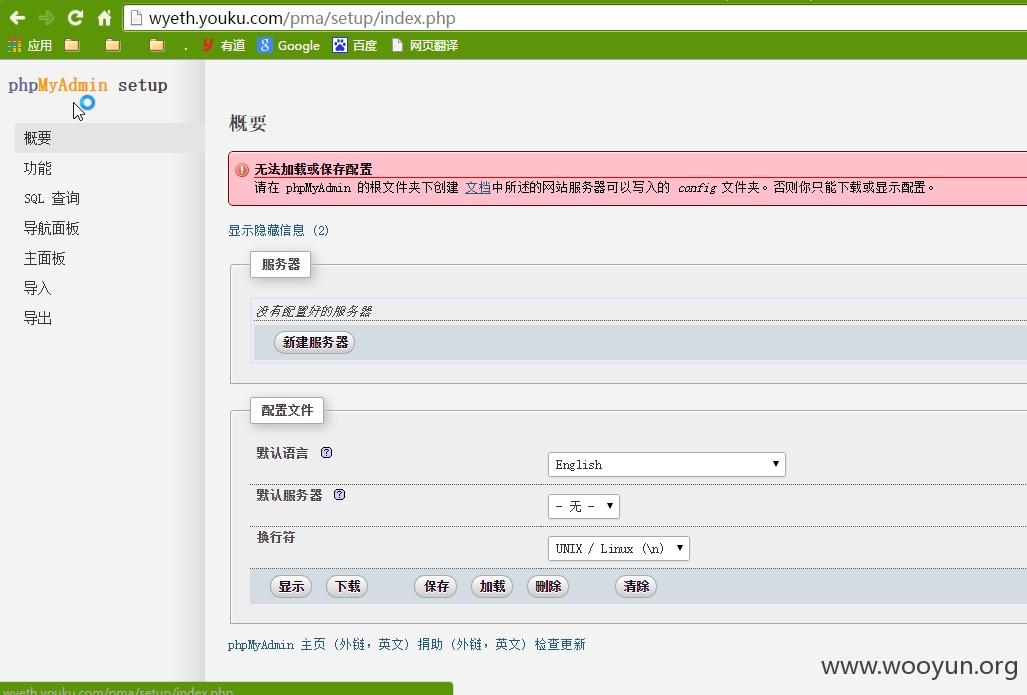Click the 下载 button

[x=347, y=586]
